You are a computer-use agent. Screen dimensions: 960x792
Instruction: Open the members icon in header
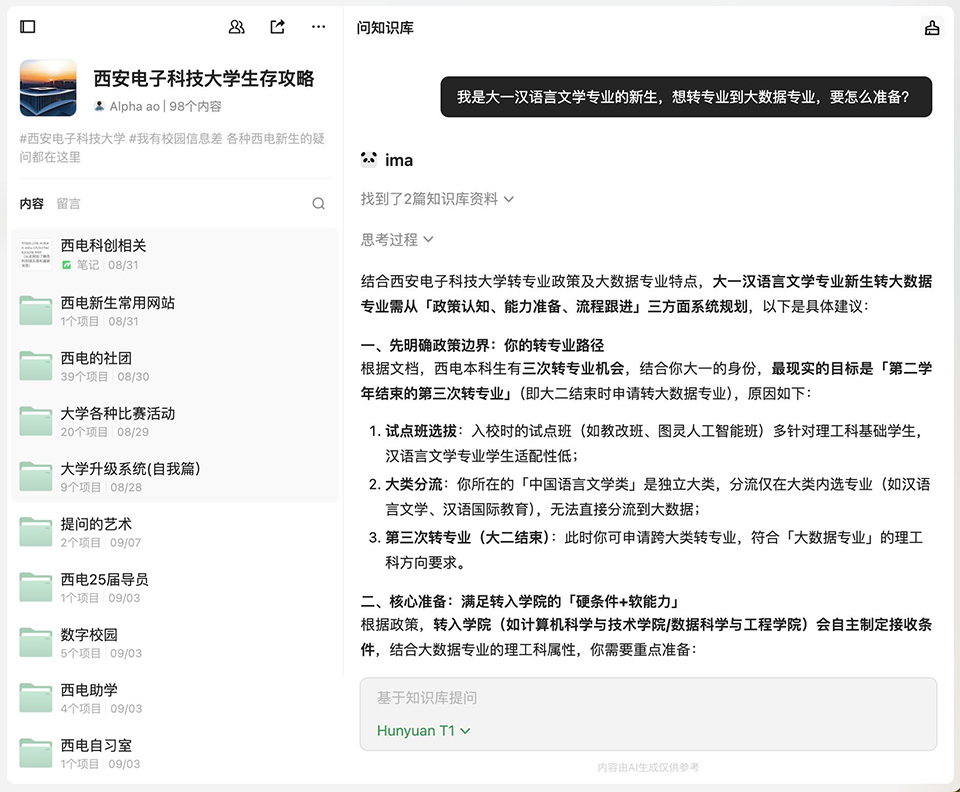coord(237,27)
